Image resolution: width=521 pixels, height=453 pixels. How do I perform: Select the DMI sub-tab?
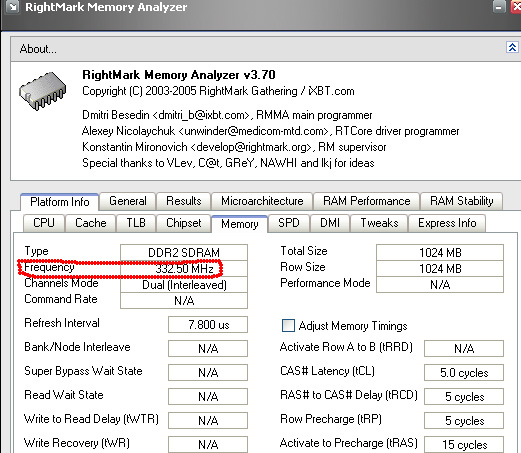(330, 223)
